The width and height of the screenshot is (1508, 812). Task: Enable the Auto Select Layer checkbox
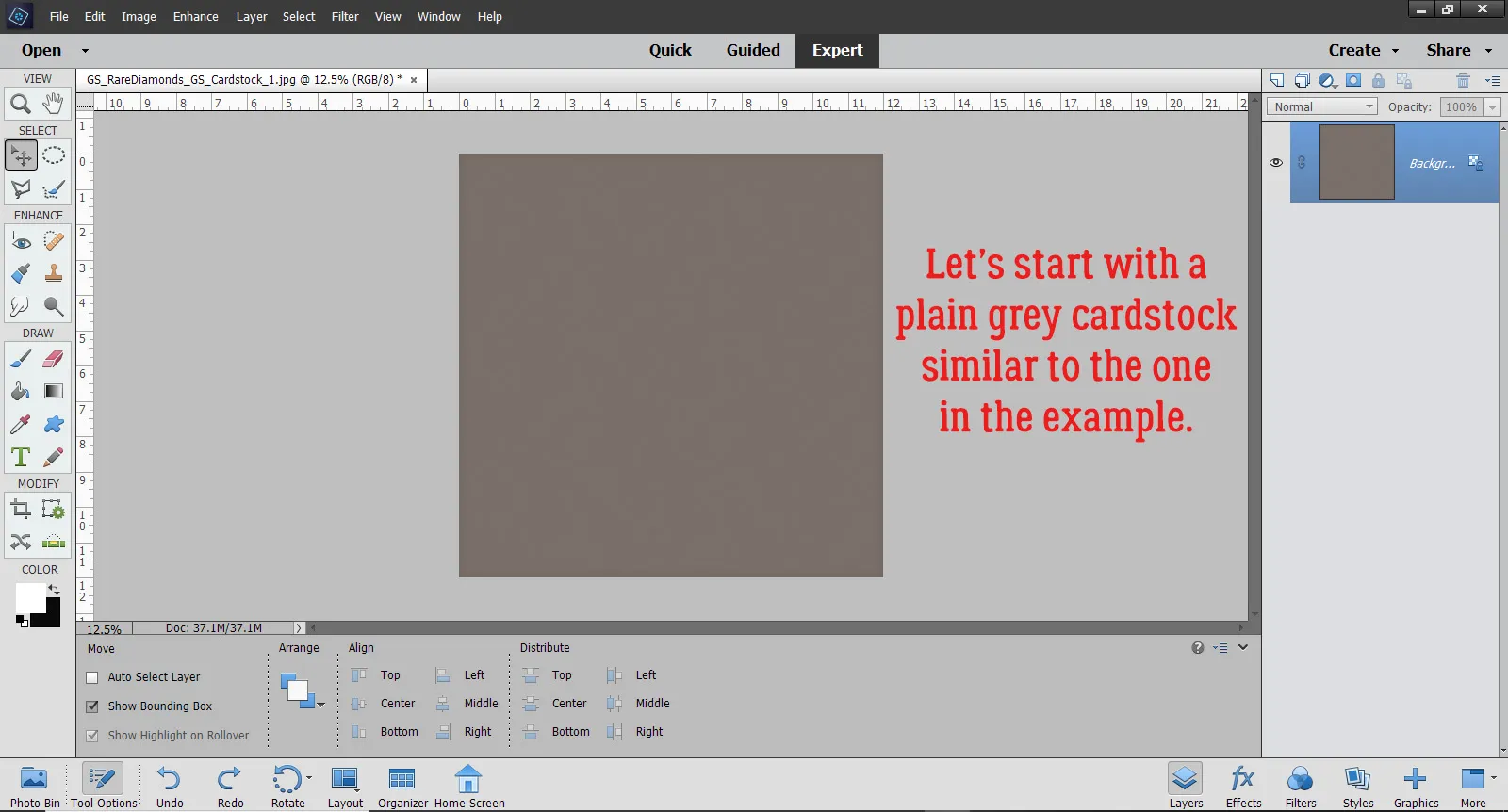tap(92, 677)
